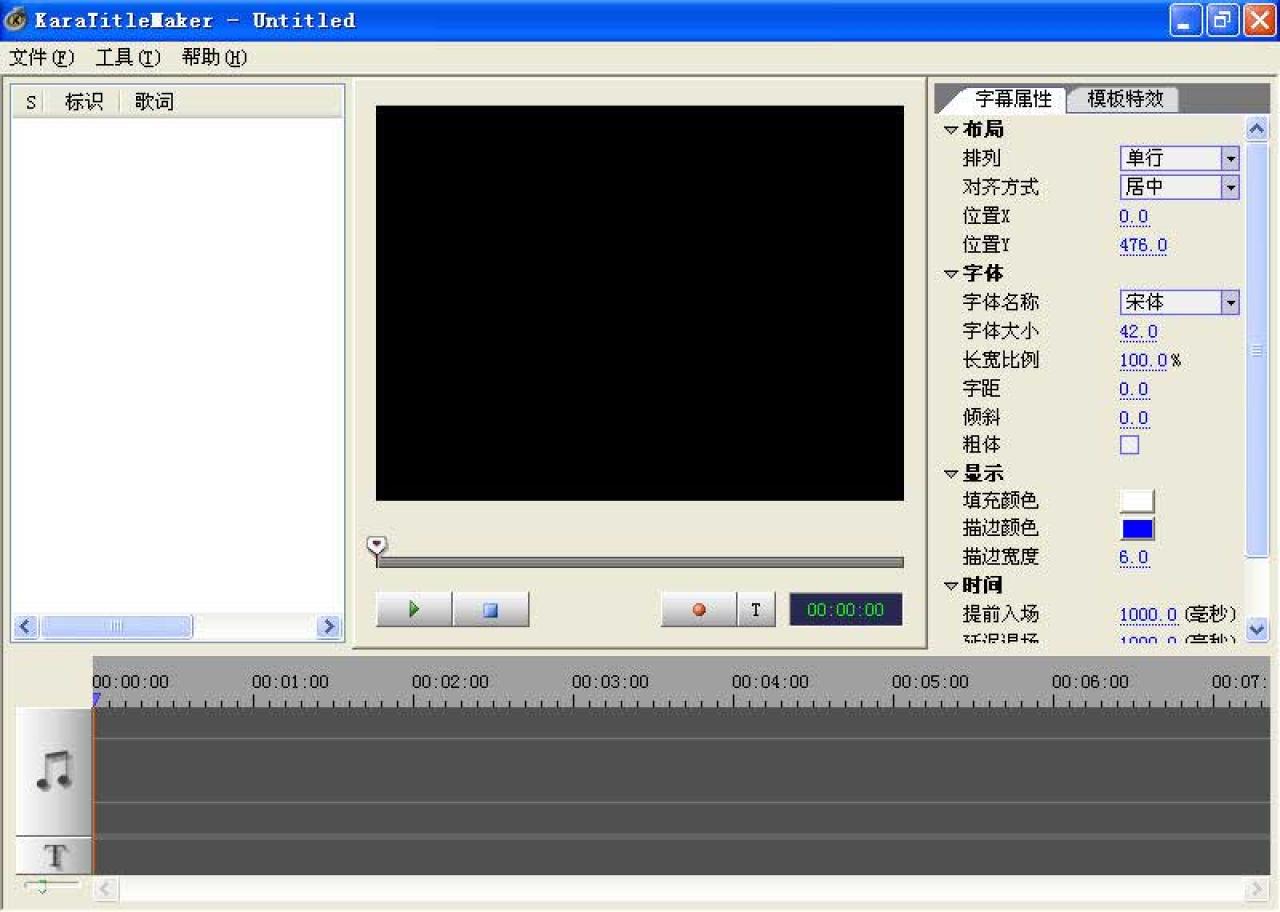1280x912 pixels.
Task: Switch to the 模板特效 tab
Action: 1122,98
